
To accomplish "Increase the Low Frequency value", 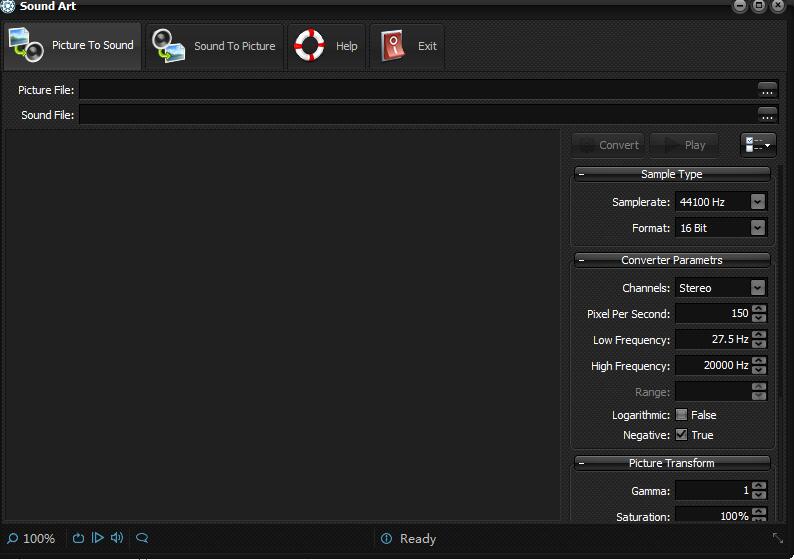I will (759, 335).
